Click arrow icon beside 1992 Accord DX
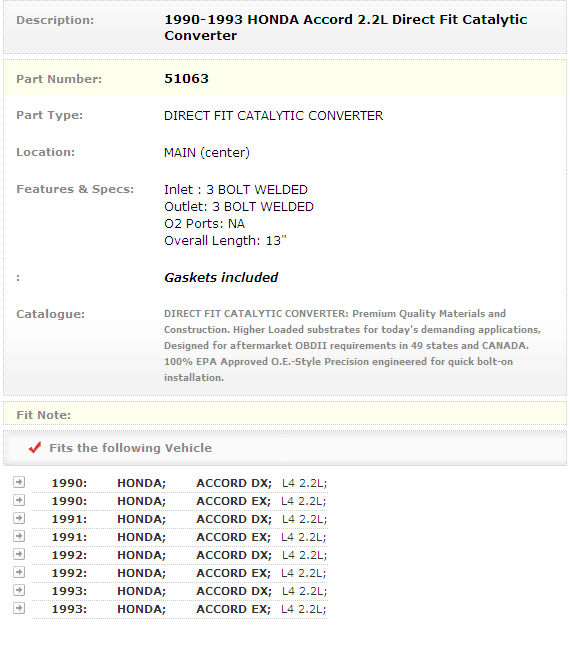This screenshot has height=661, width=570. click(19, 554)
